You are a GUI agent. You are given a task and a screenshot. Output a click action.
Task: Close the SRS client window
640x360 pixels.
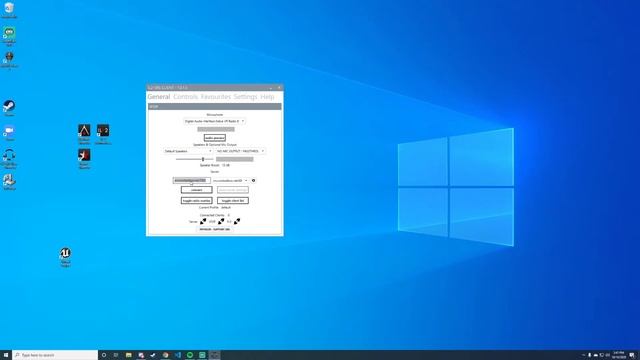(279, 87)
